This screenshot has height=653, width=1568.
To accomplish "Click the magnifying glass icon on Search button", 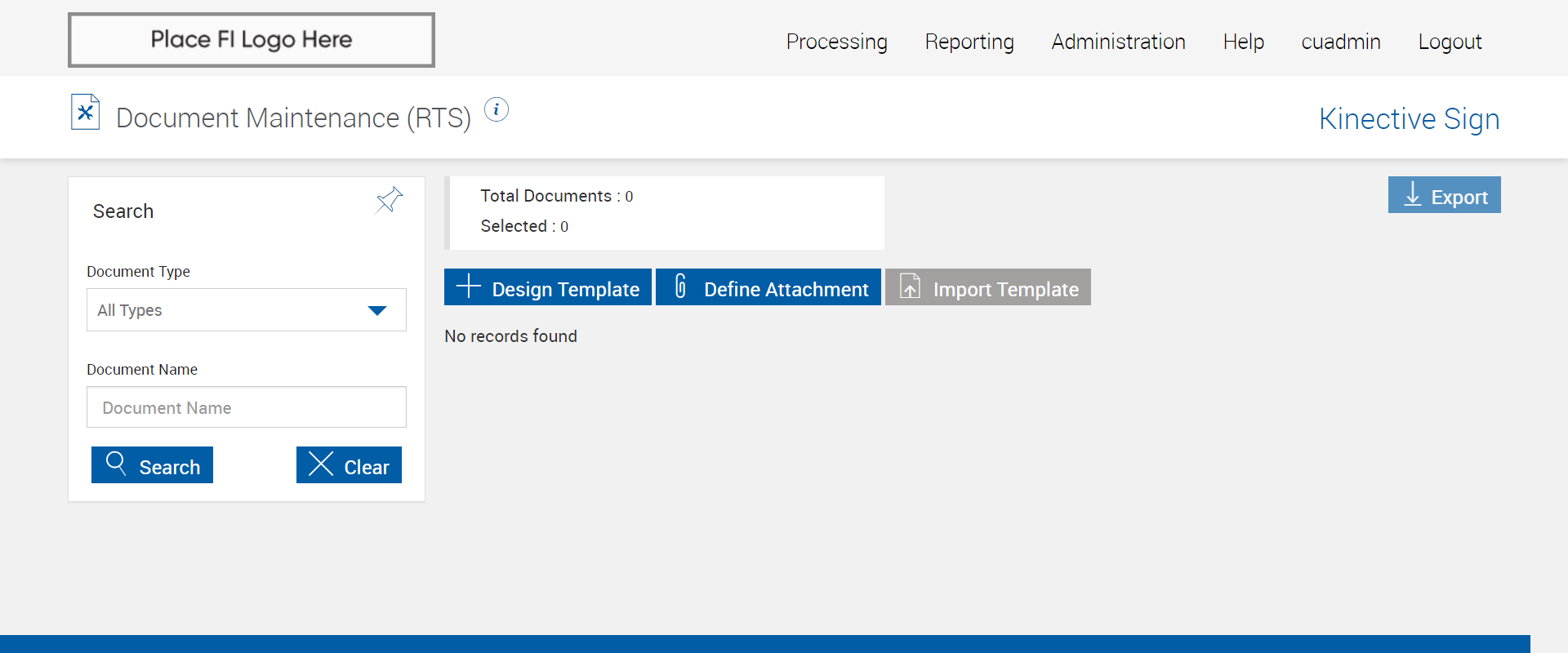I will pyautogui.click(x=116, y=464).
